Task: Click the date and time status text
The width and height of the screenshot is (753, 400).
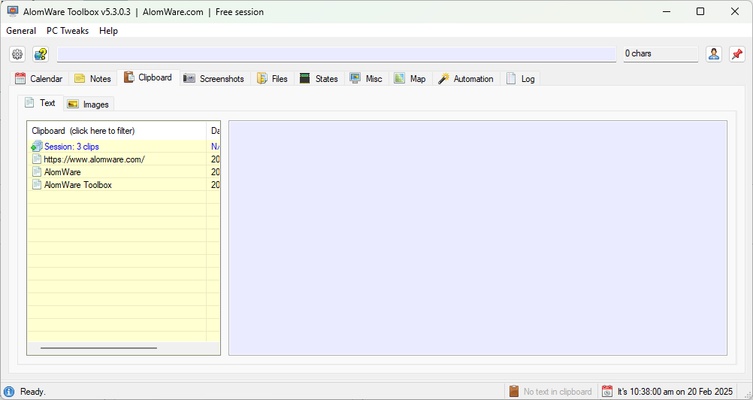Action: [675, 392]
